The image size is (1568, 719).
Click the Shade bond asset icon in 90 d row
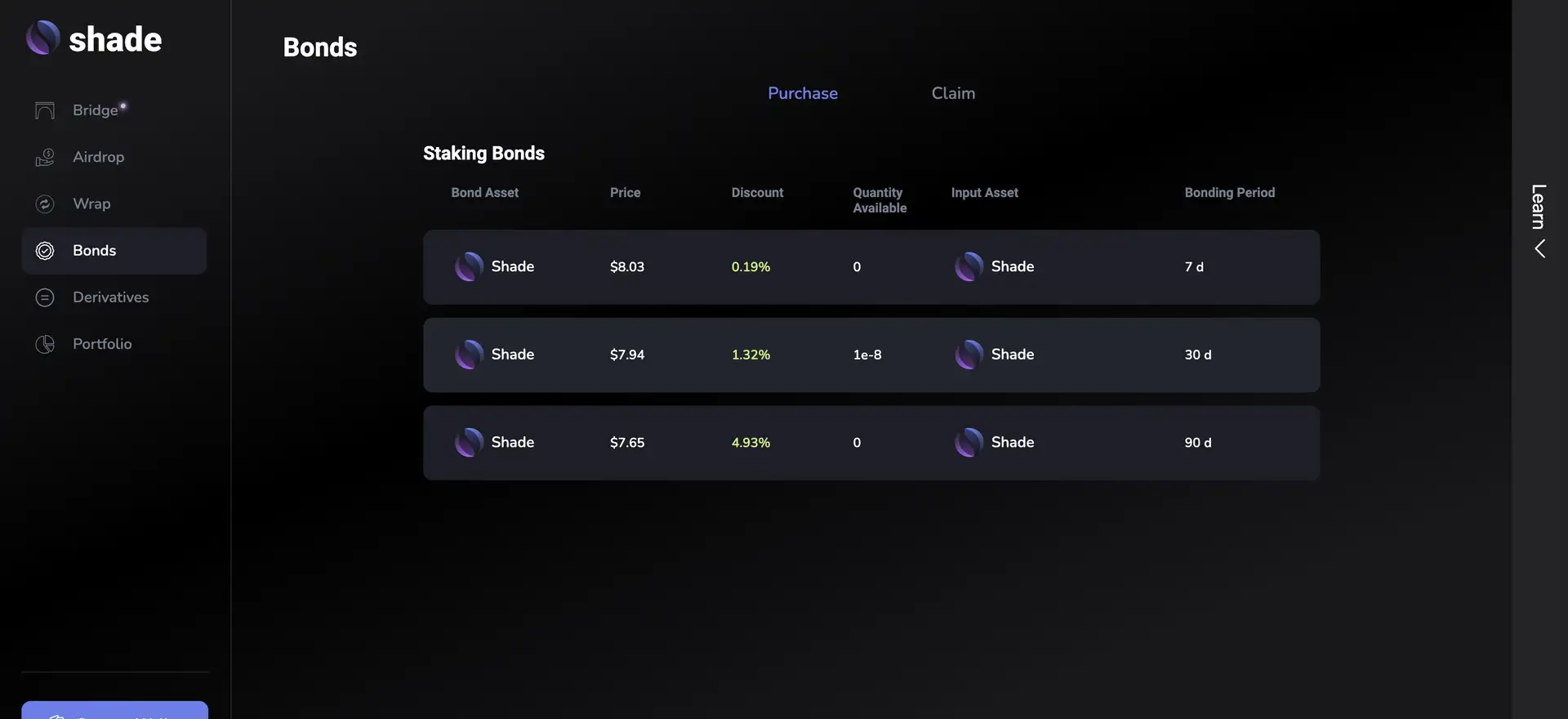469,442
